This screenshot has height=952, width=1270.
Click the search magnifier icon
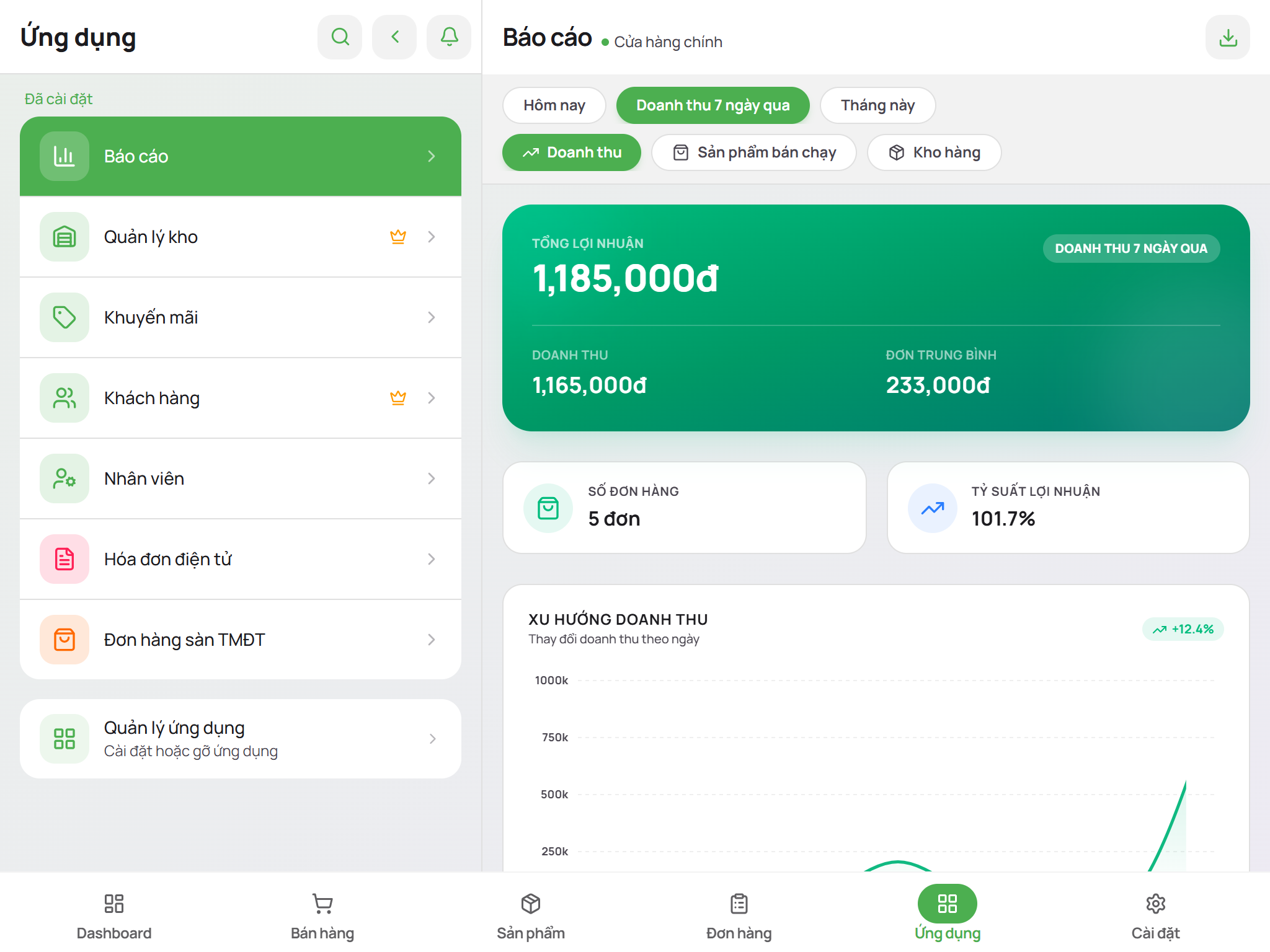[x=340, y=37]
